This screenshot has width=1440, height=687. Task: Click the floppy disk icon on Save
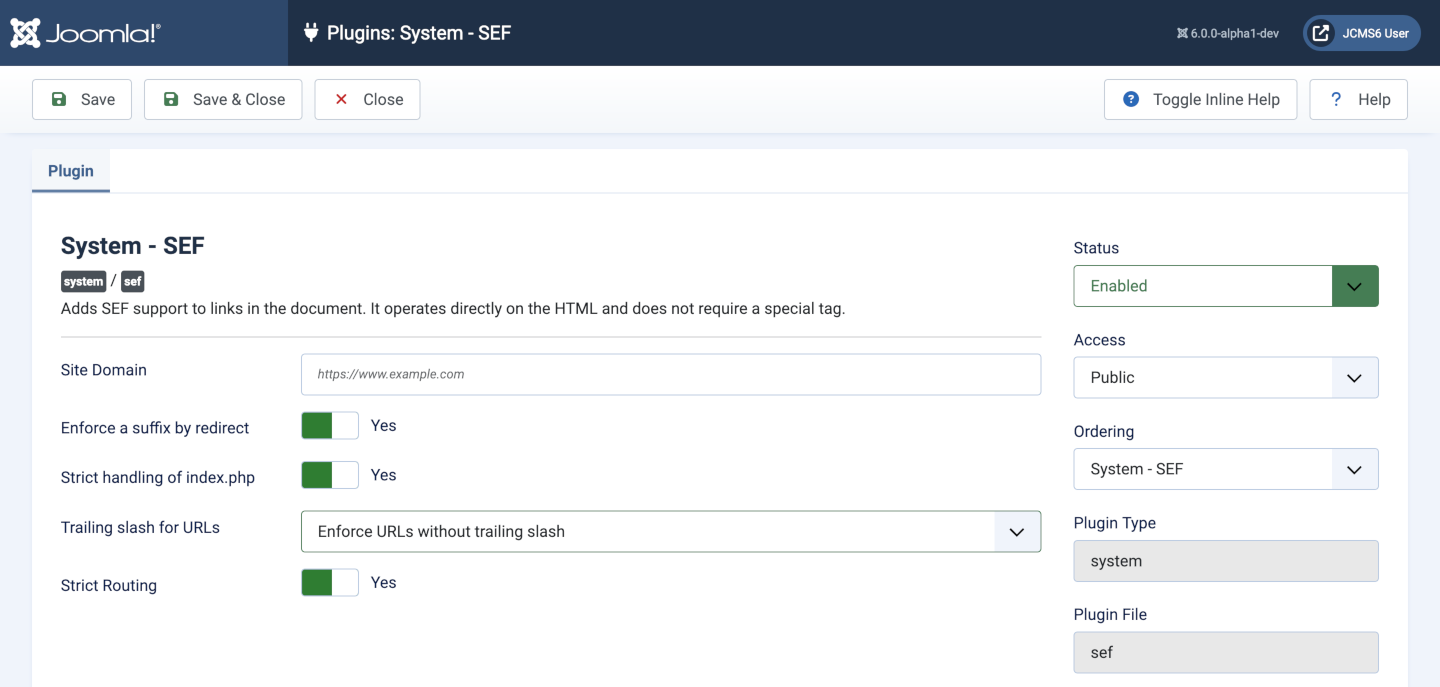pos(59,99)
